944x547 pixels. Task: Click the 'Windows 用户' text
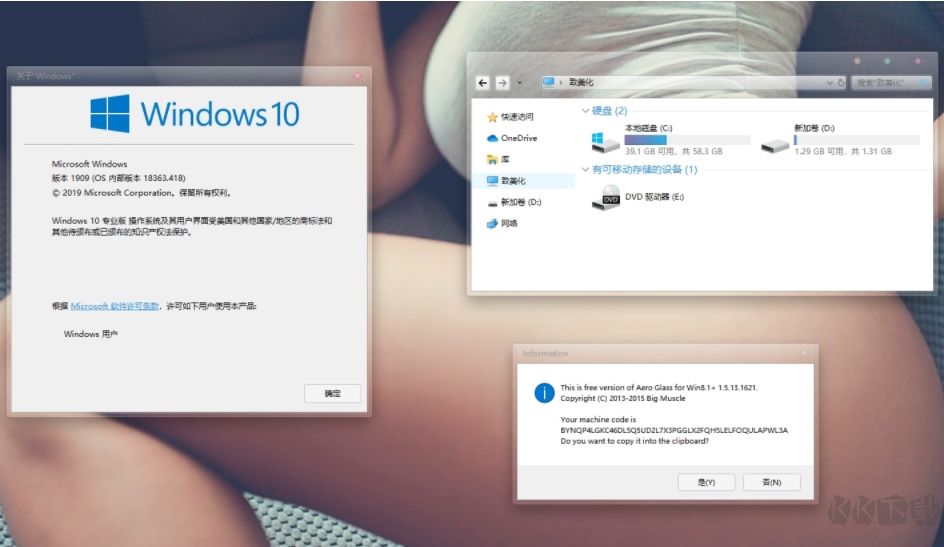pos(91,334)
